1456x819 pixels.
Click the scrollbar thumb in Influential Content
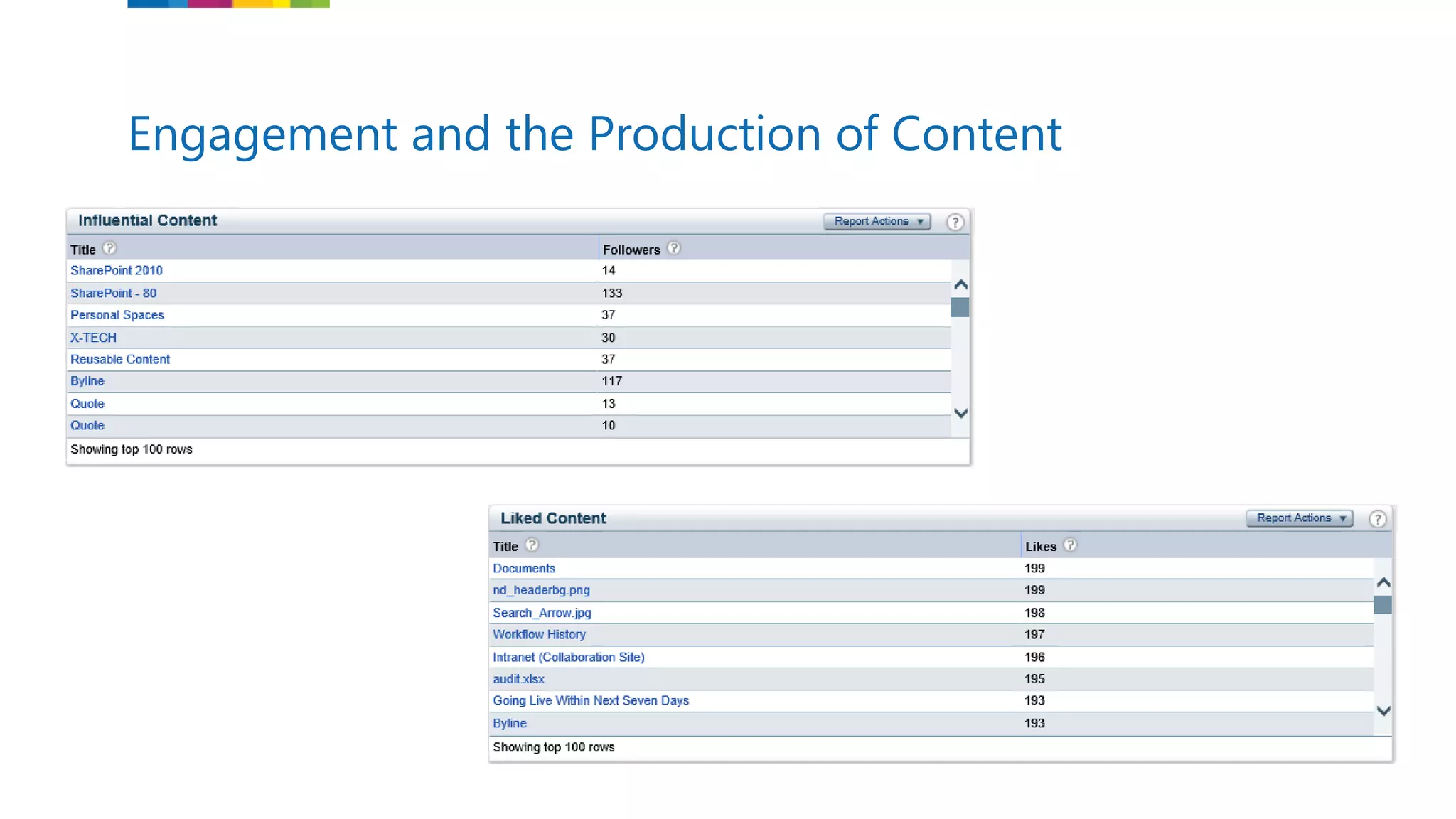pos(960,307)
